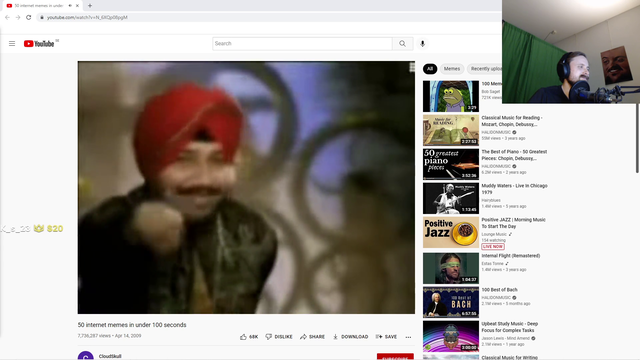Open Classical Music for Reading thumbnail
This screenshot has width=640, height=360.
(451, 130)
